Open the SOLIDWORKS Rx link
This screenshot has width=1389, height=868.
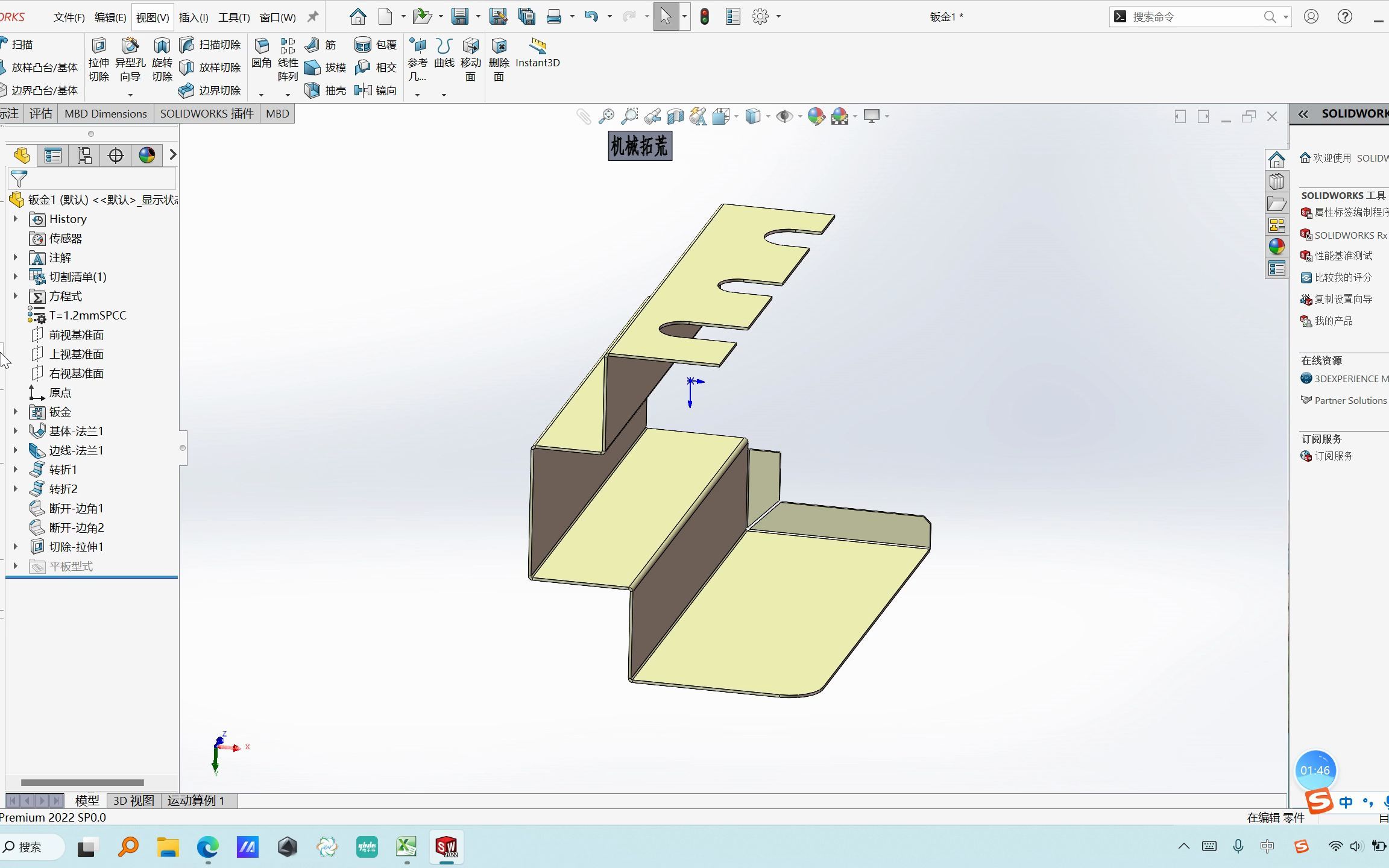1349,235
